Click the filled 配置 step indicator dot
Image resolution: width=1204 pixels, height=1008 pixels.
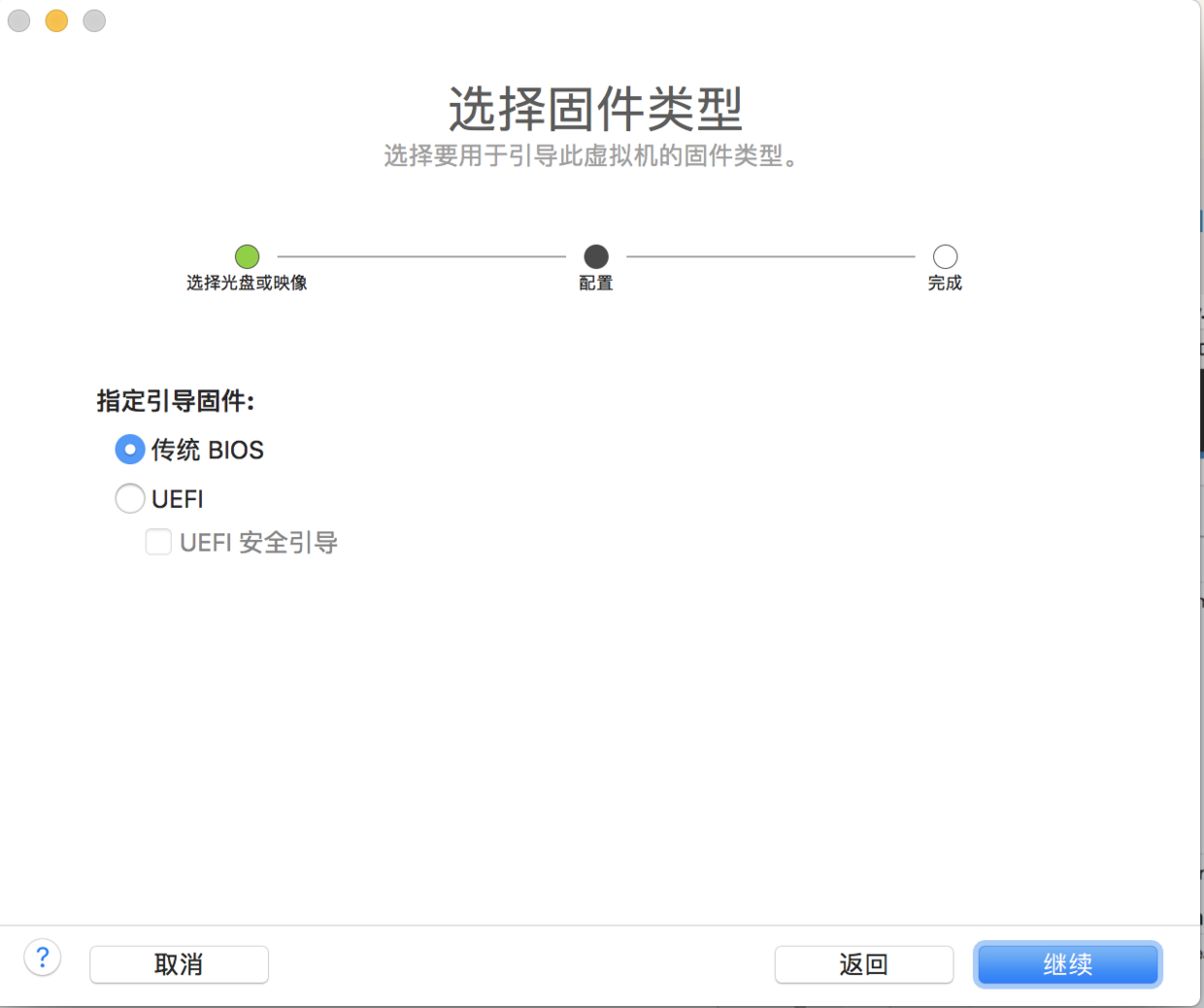595,256
